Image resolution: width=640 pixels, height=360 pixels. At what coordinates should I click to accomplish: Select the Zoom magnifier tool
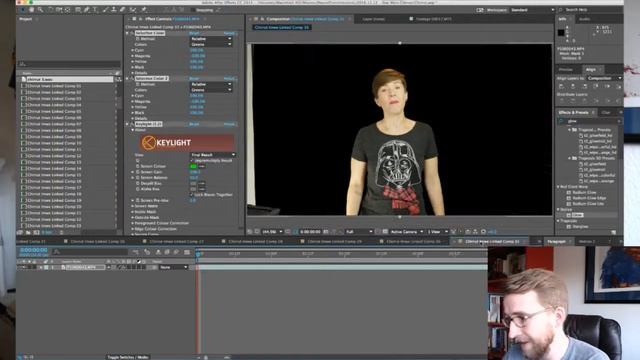(x=40, y=9)
